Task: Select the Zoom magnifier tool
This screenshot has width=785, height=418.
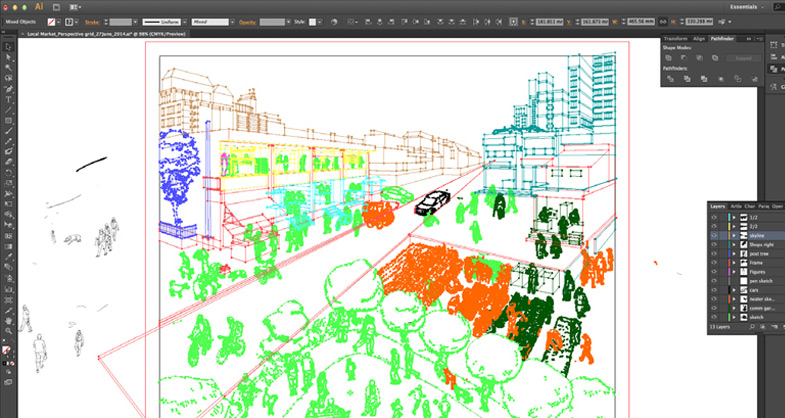Action: [x=9, y=331]
